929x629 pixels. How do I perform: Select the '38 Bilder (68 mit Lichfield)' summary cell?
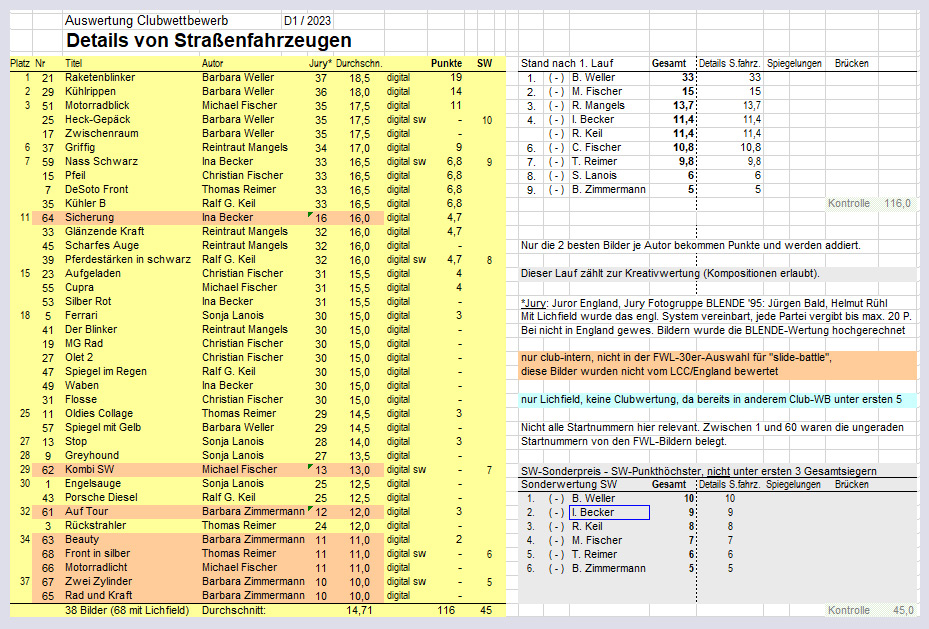(x=127, y=611)
